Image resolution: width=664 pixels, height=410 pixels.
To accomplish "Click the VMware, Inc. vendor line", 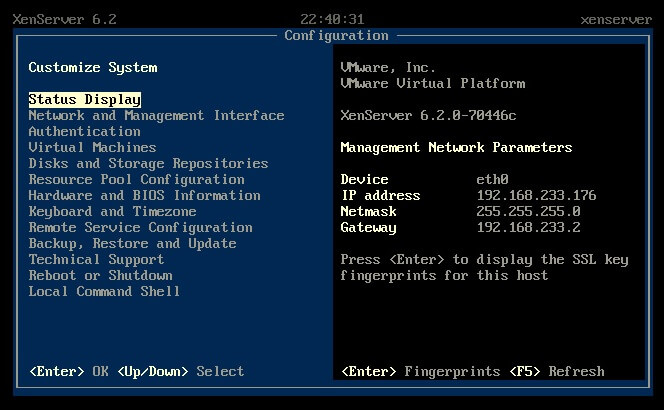I will (x=388, y=68).
